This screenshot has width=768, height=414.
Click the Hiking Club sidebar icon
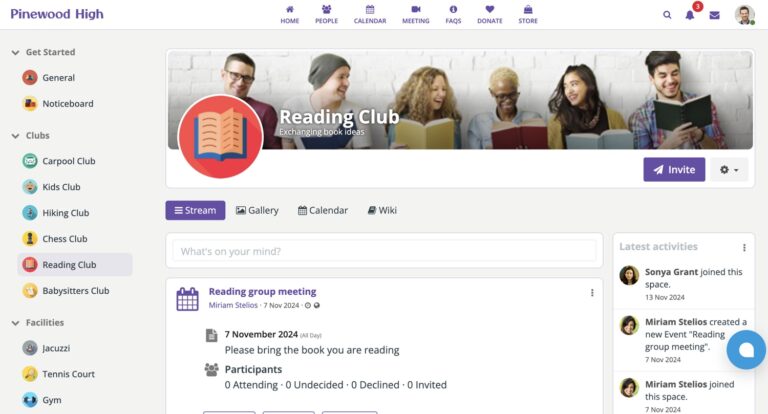pyautogui.click(x=30, y=213)
